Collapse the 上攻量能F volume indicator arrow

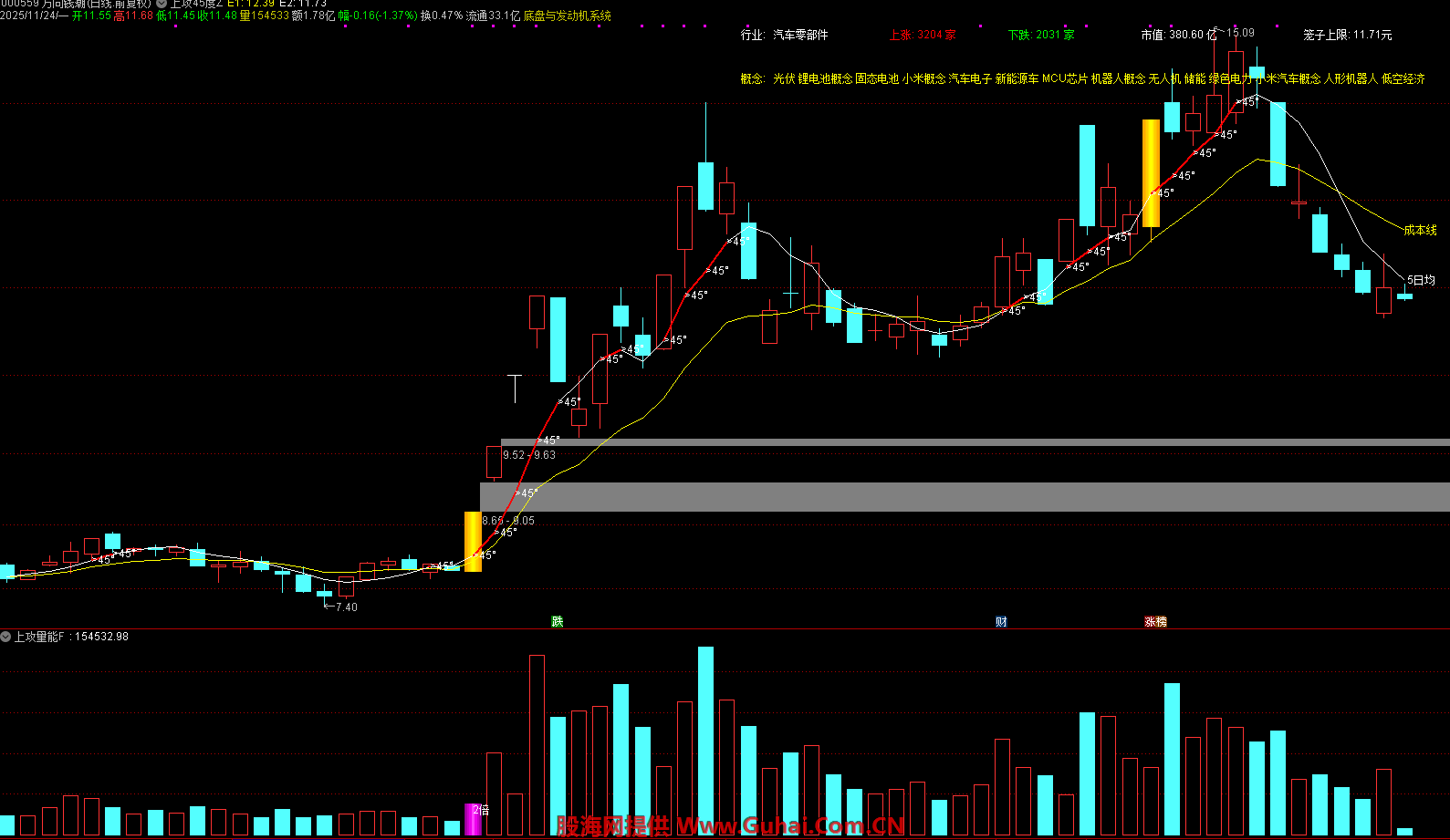(x=6, y=637)
